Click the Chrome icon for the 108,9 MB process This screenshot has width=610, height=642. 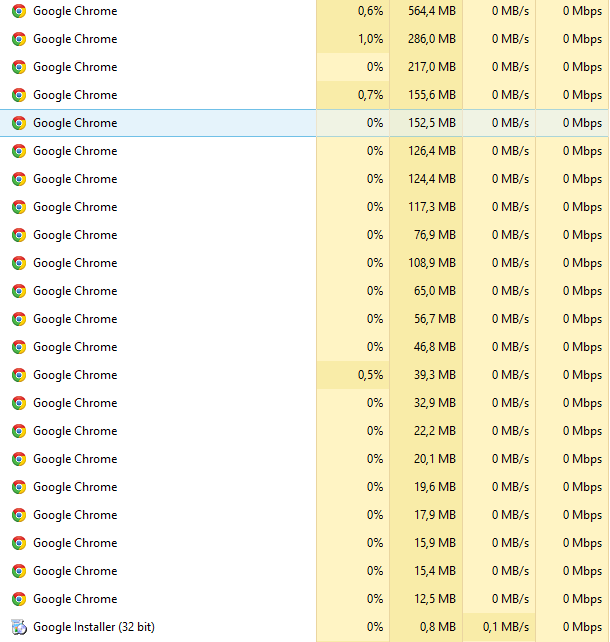[x=19, y=263]
